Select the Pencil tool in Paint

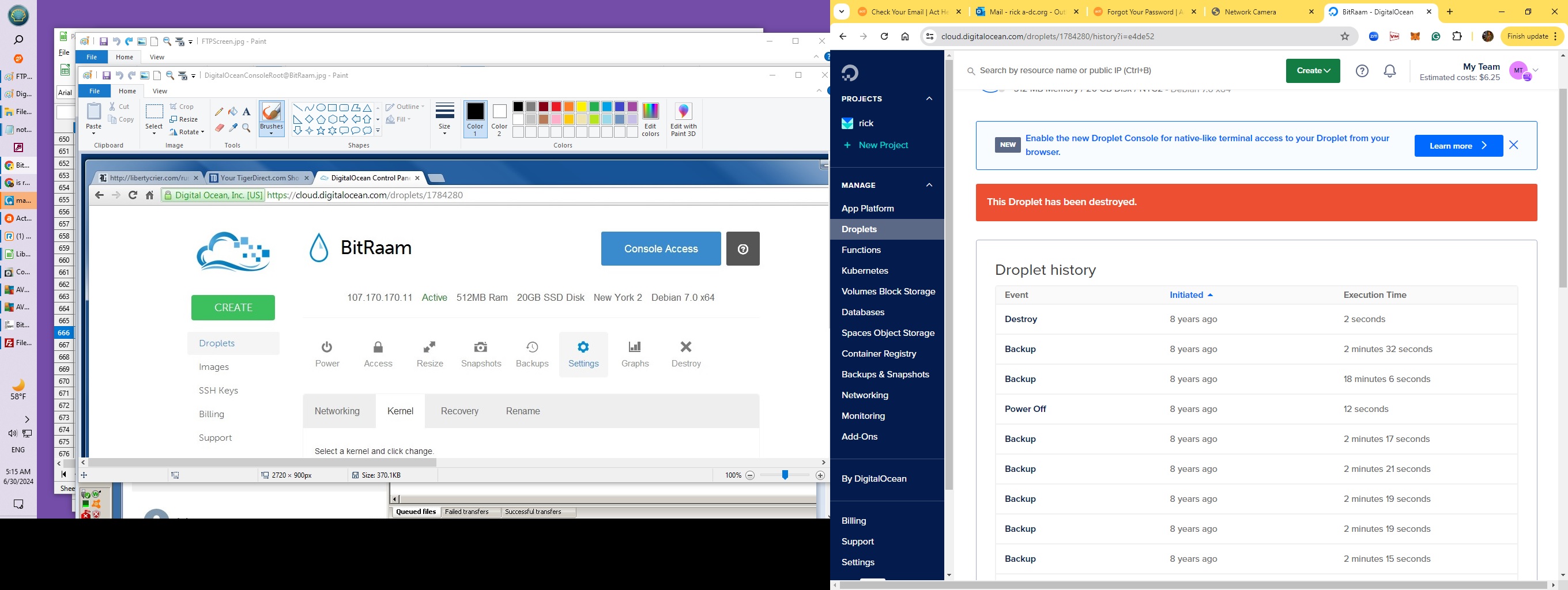click(x=219, y=112)
